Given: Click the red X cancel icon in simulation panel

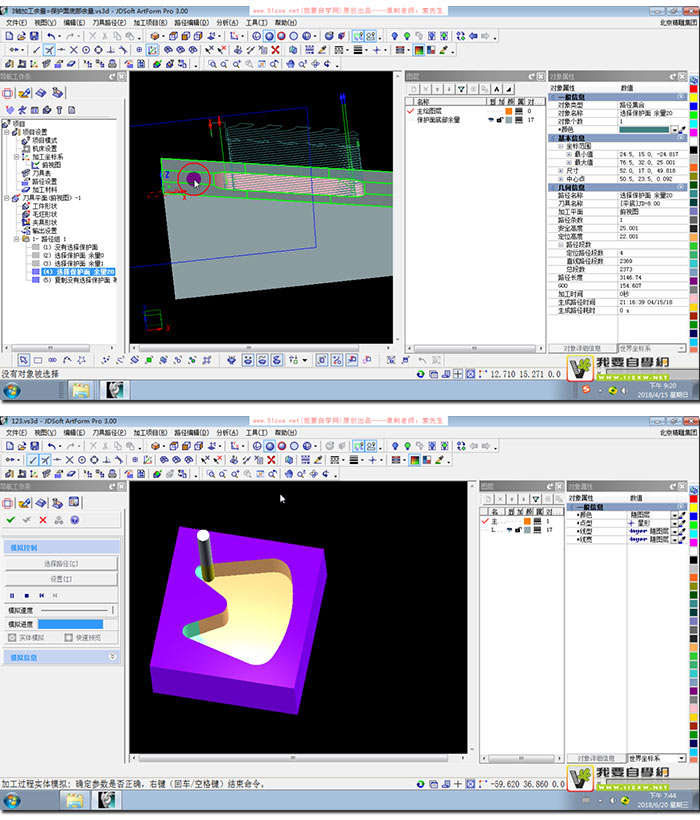Looking at the screenshot, I should tap(43, 520).
